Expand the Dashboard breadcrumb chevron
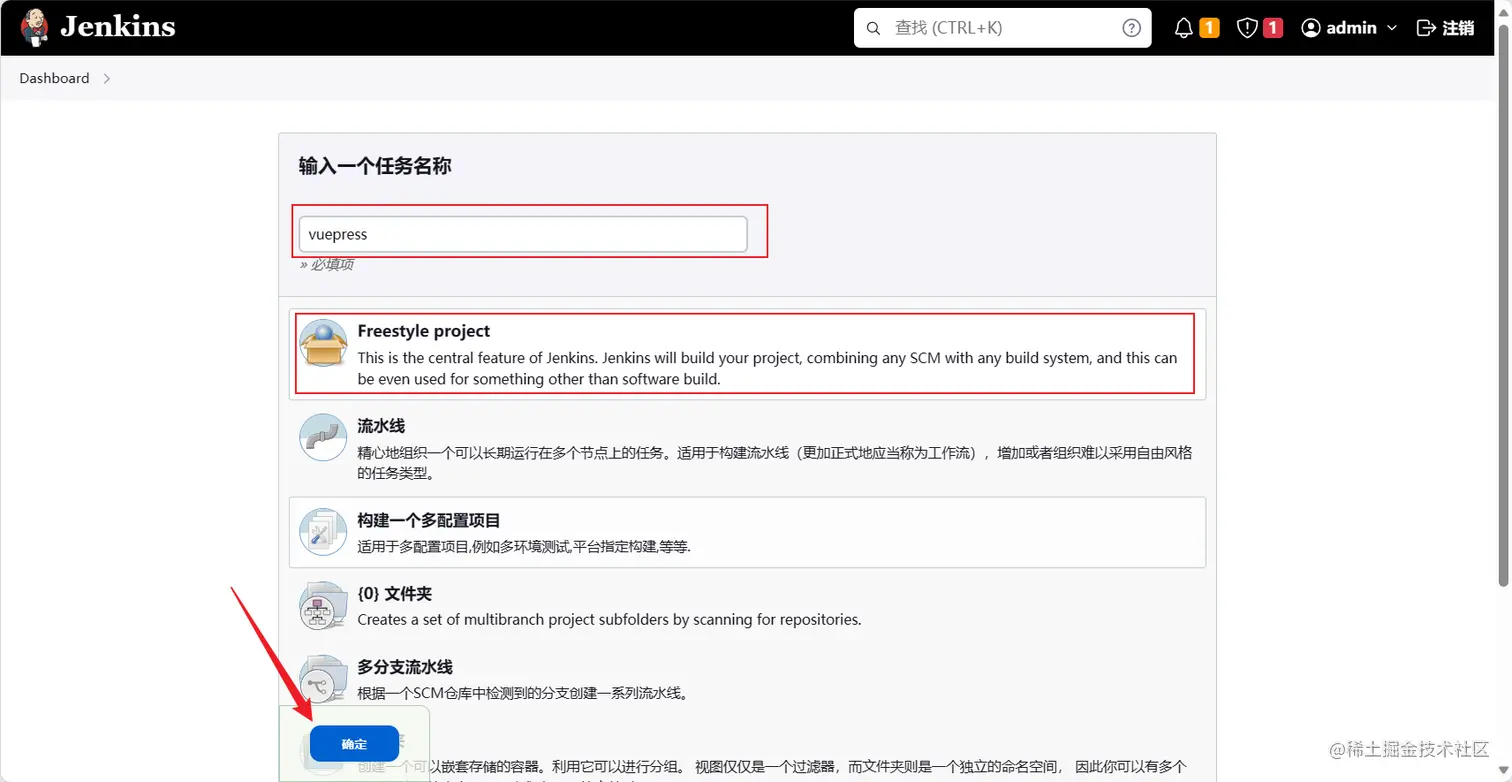This screenshot has width=1512, height=782. pos(106,78)
